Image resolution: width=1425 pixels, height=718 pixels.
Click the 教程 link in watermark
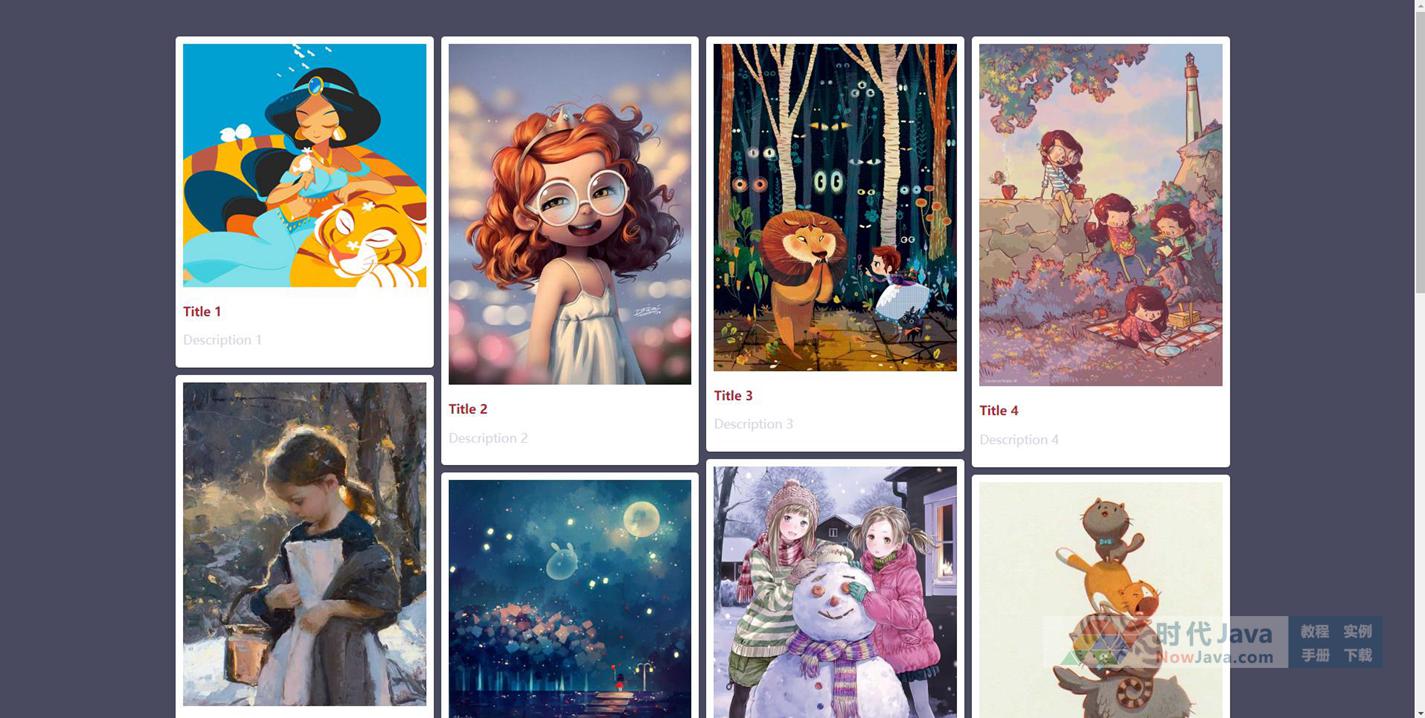(1314, 631)
